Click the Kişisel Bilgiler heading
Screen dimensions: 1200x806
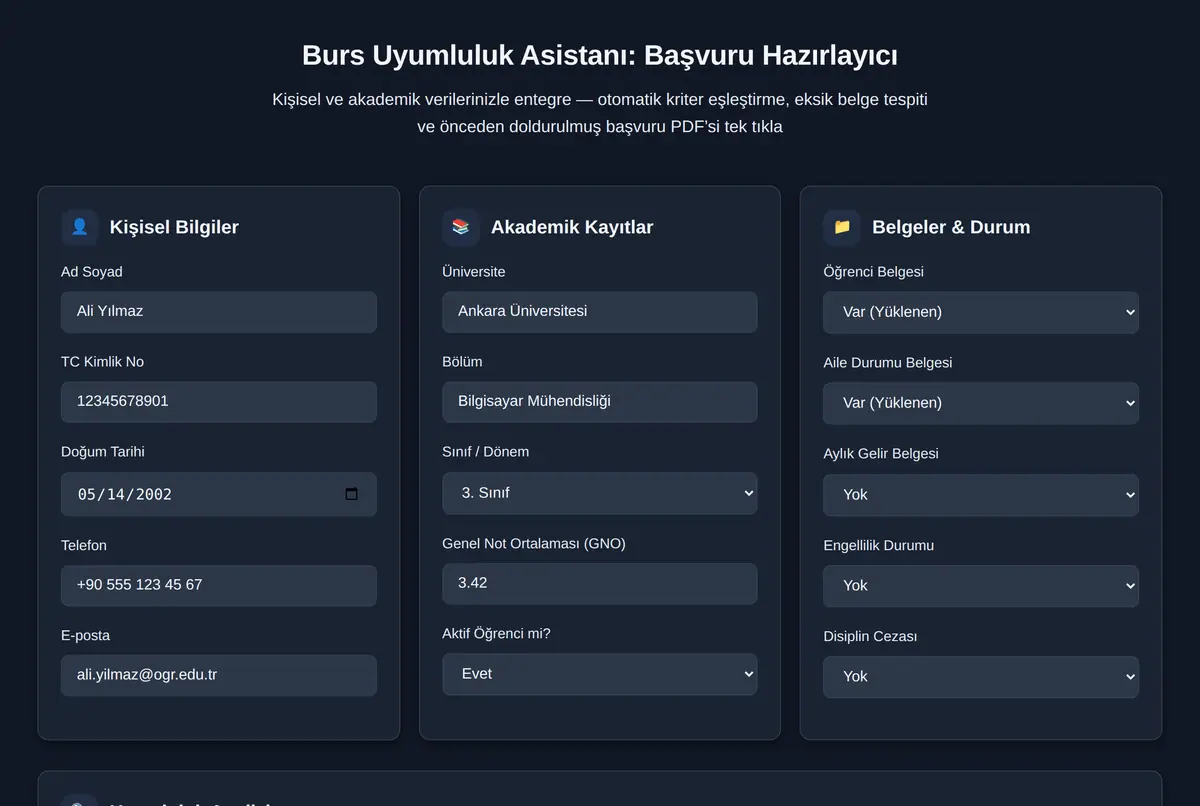(x=174, y=227)
